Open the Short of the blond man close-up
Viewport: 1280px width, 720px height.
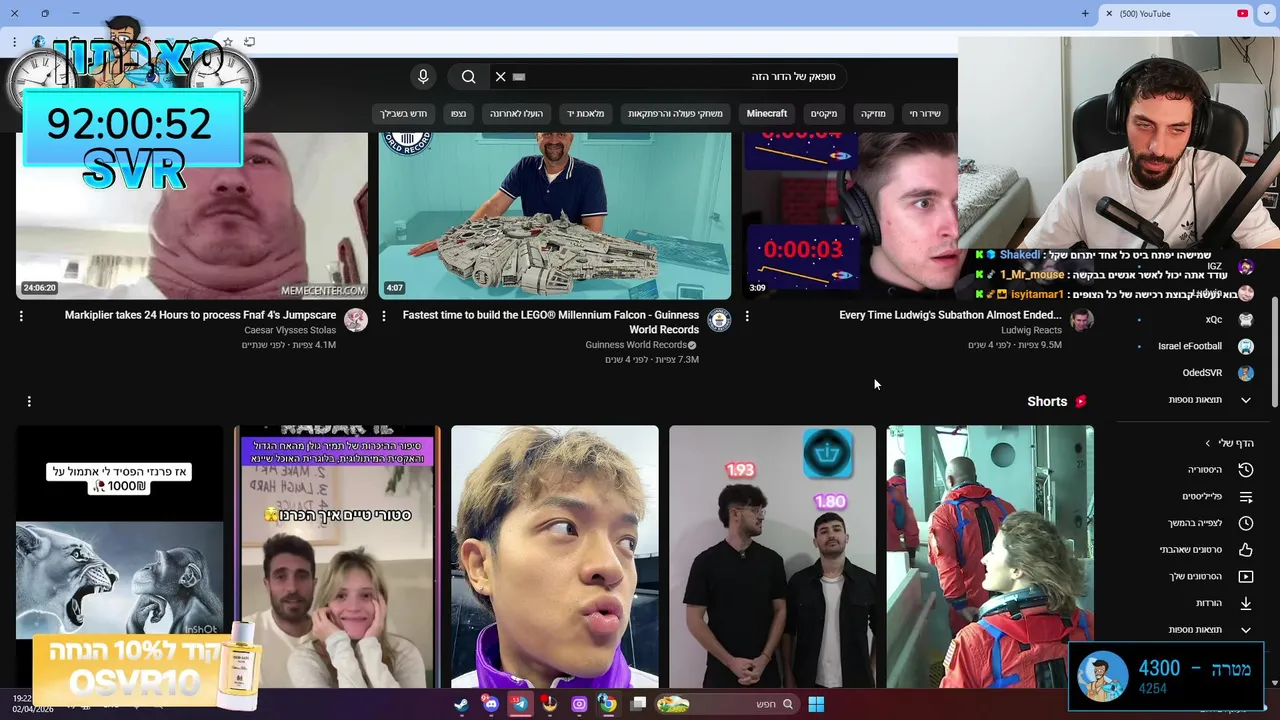click(x=555, y=556)
